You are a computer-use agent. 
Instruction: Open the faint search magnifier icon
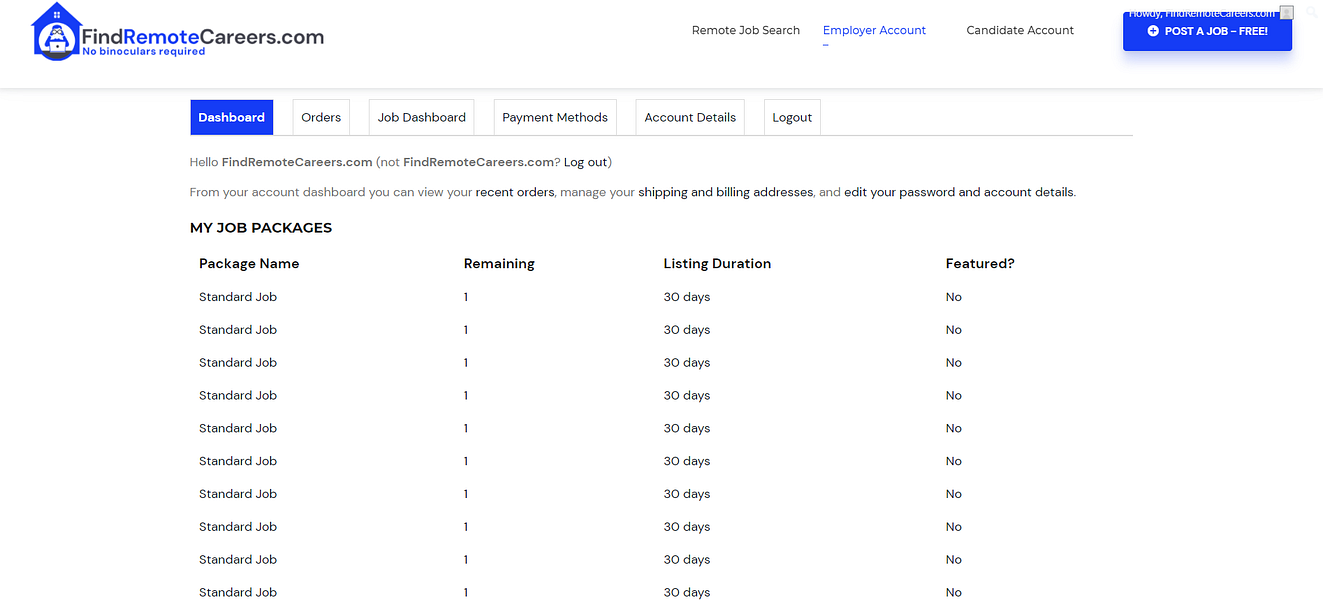(x=1312, y=12)
